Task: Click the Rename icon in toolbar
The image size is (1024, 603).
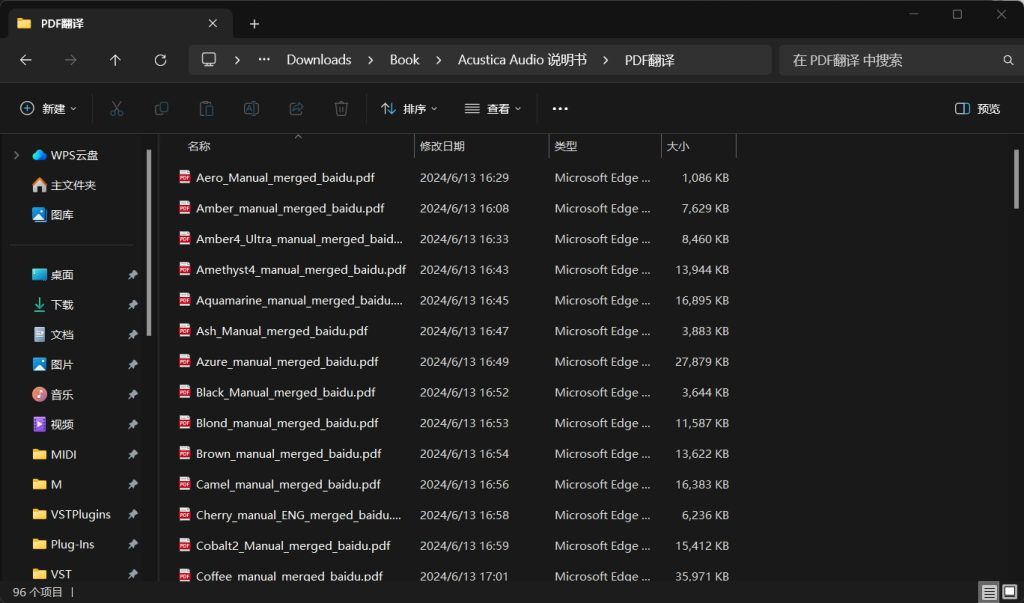Action: click(x=251, y=108)
